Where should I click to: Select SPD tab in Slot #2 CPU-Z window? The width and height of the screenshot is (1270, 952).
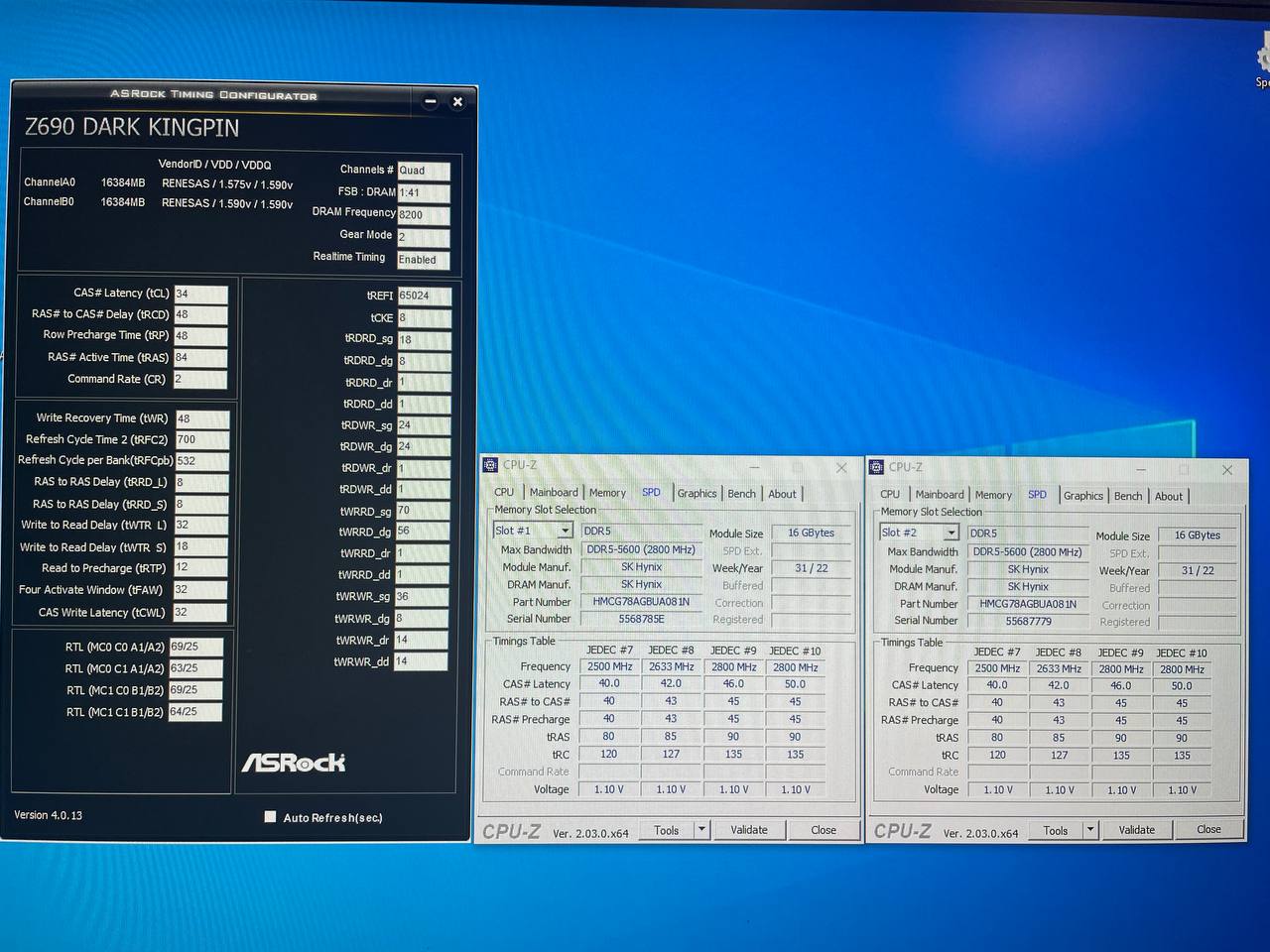click(x=1037, y=495)
